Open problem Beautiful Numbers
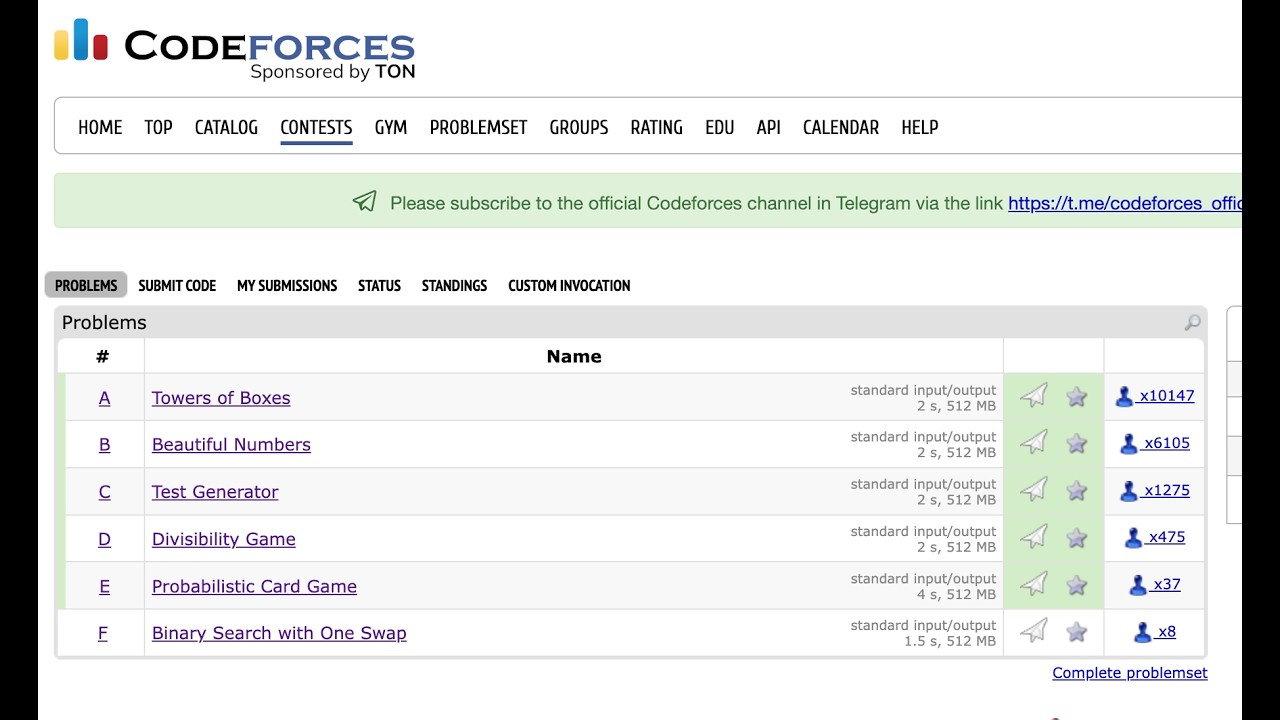The height and width of the screenshot is (720, 1280). pyautogui.click(x=231, y=444)
